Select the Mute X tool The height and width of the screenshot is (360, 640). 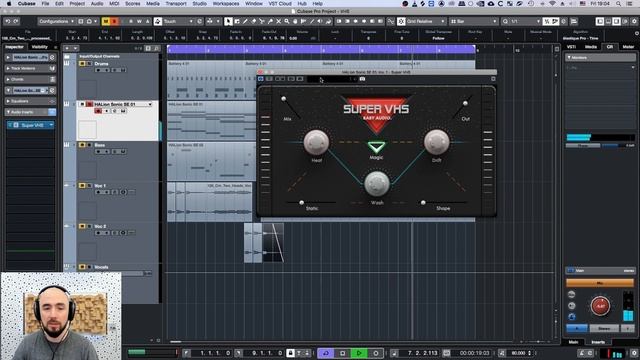(x=278, y=21)
